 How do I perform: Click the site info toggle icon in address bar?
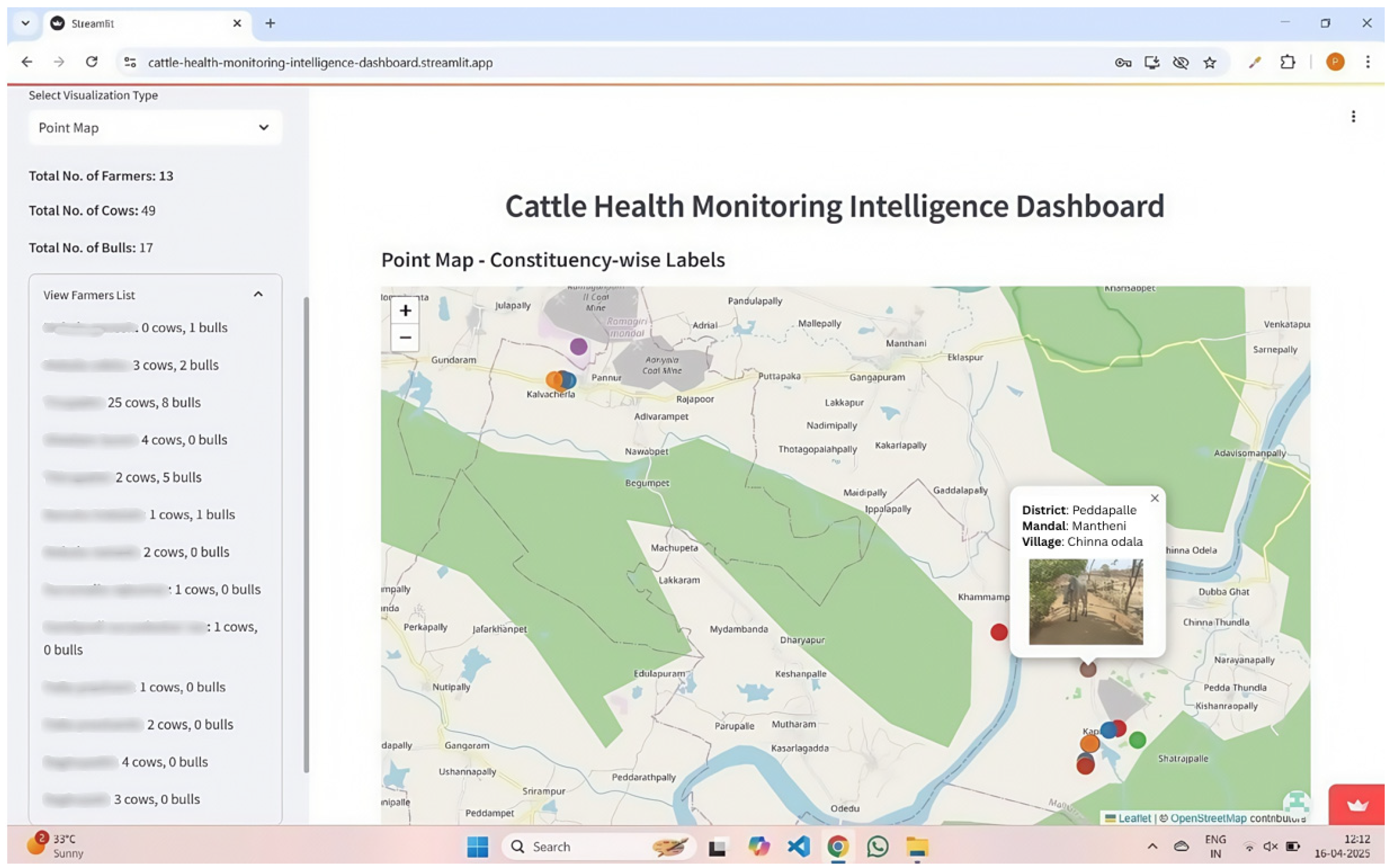pyautogui.click(x=130, y=63)
